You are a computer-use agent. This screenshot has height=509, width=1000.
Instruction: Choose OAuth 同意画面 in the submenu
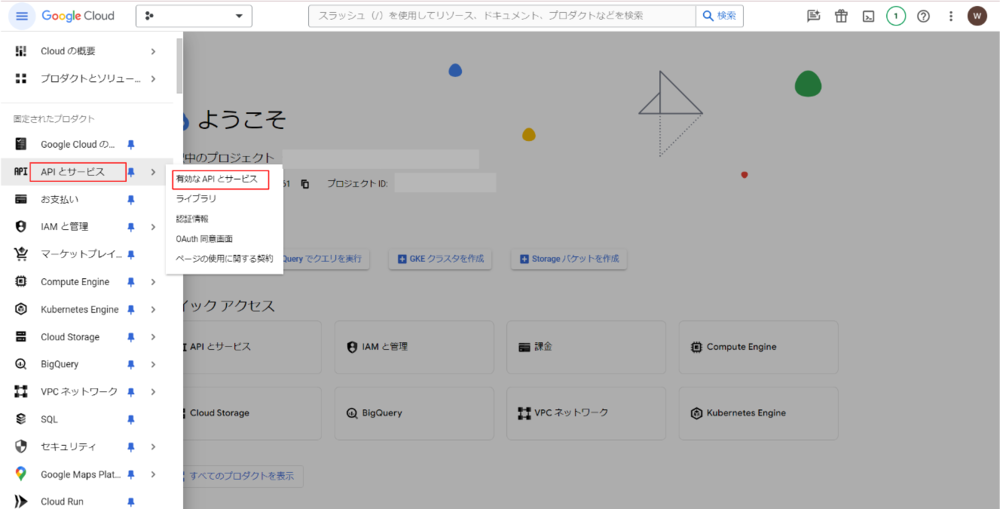click(x=204, y=239)
